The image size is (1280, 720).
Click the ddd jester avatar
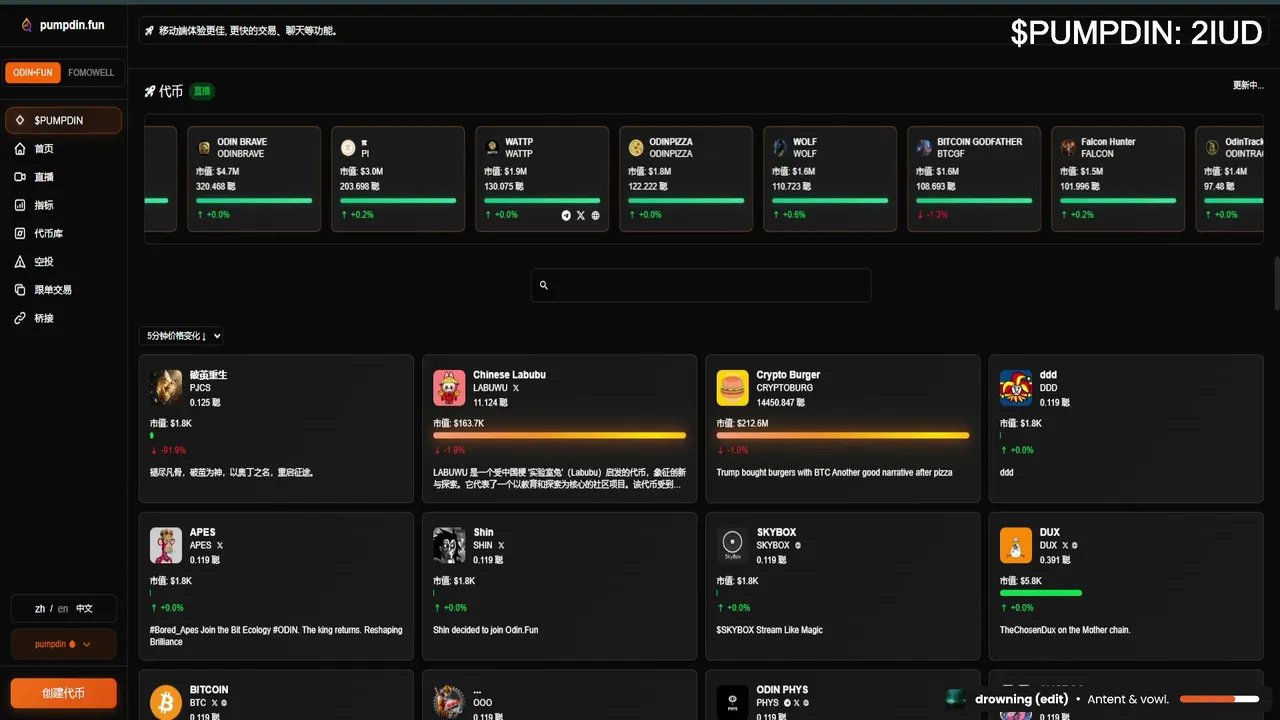(x=1016, y=388)
